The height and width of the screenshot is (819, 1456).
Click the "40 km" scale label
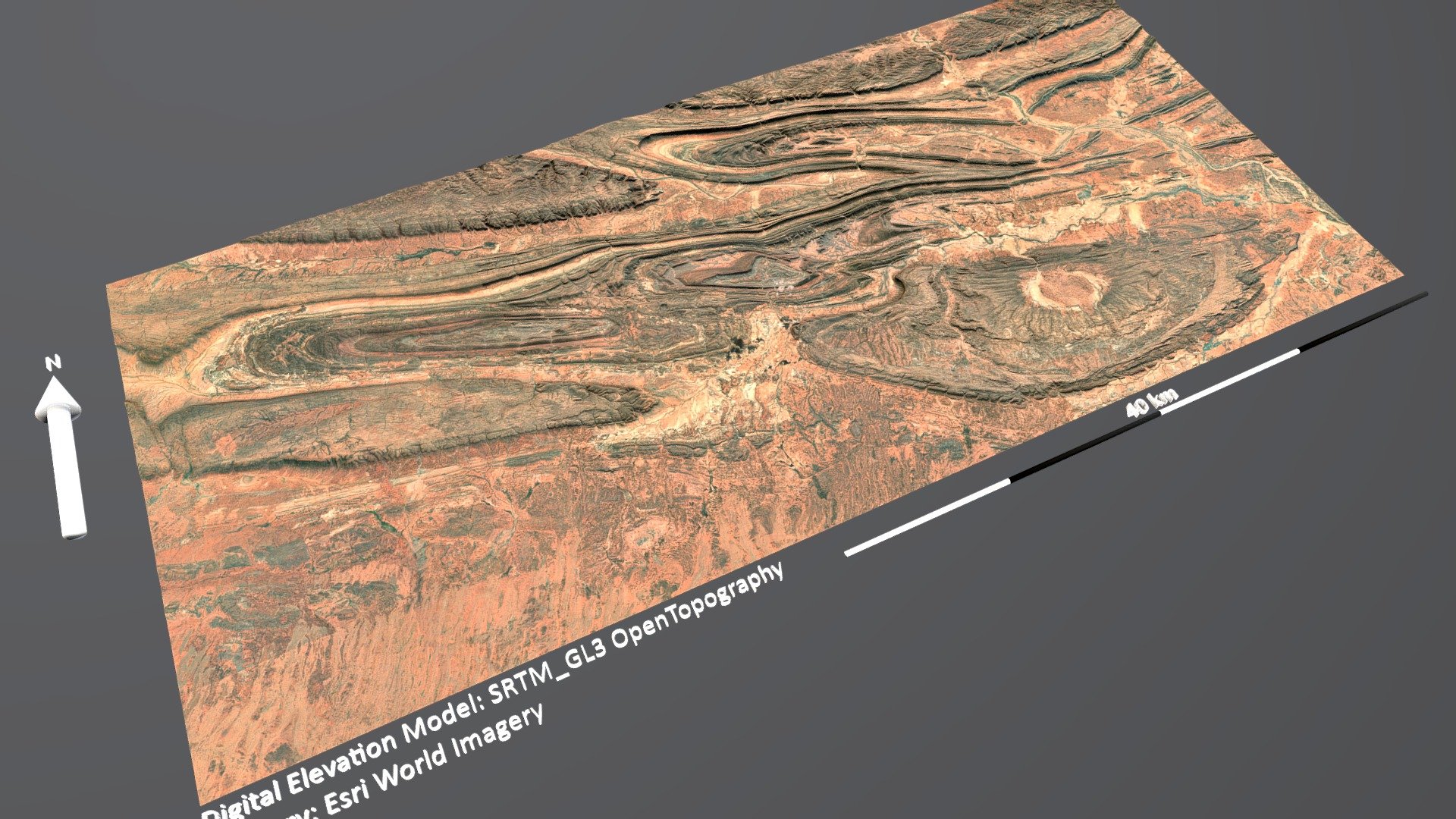[1152, 403]
